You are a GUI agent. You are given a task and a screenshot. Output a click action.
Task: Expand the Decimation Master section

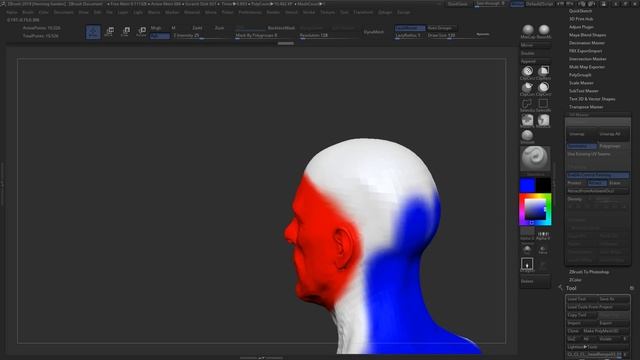[587, 43]
